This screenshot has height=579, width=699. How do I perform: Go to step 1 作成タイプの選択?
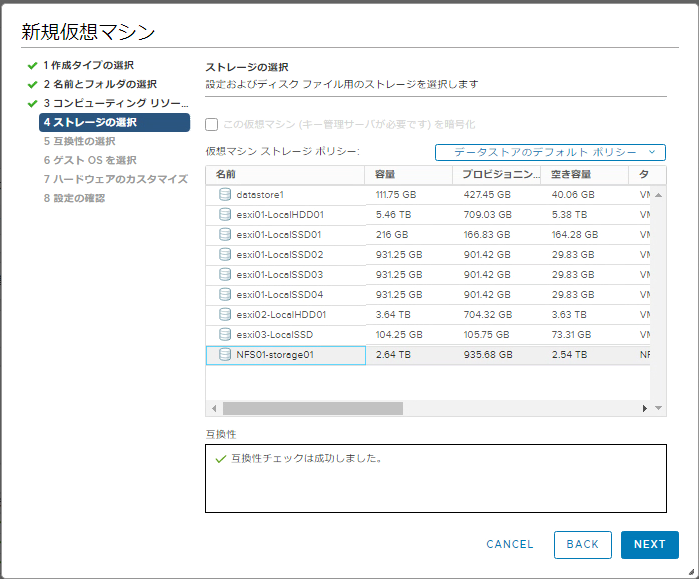coord(88,66)
